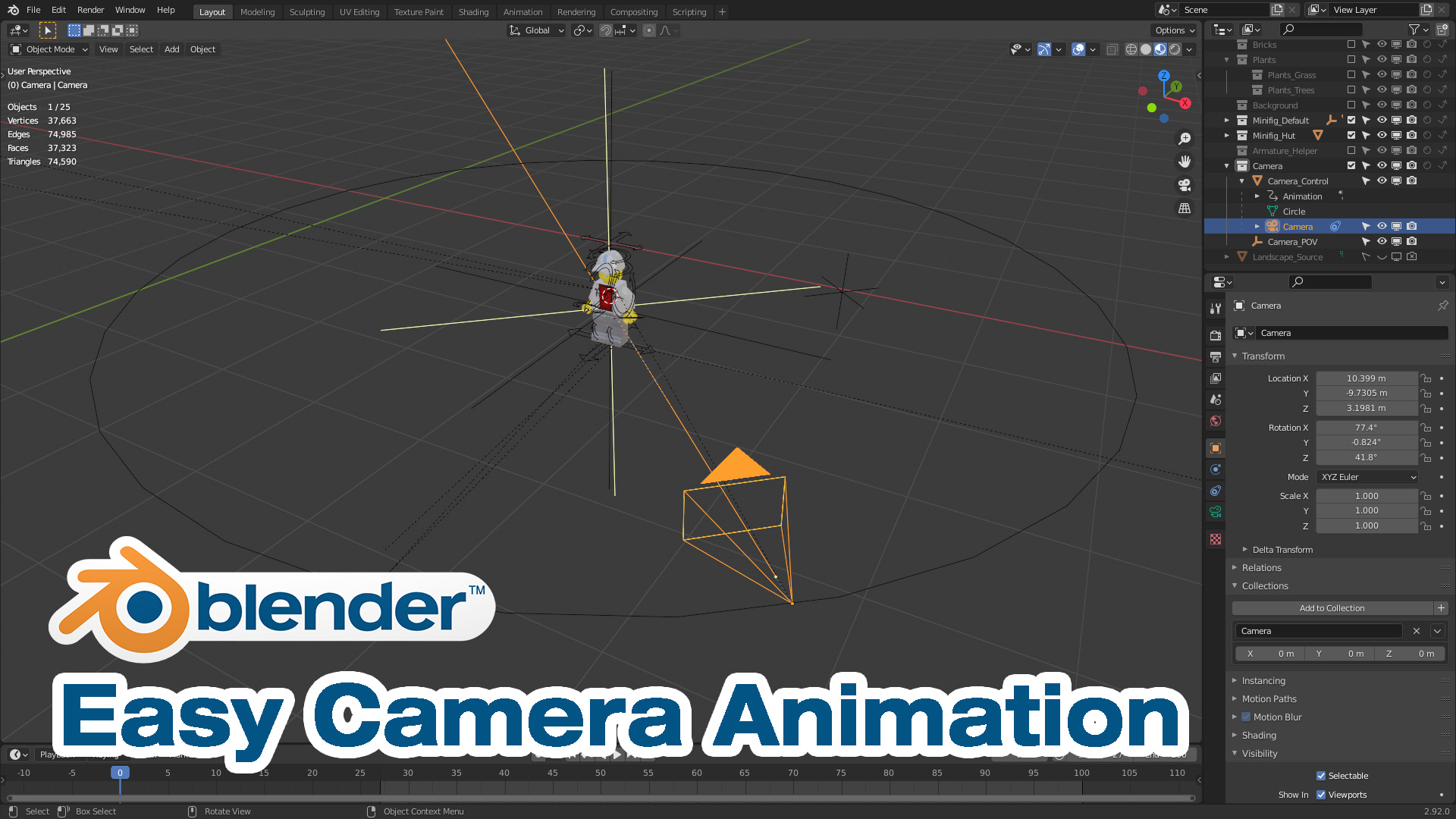The image size is (1456, 819).
Task: Open the viewport Add menu
Action: [172, 49]
